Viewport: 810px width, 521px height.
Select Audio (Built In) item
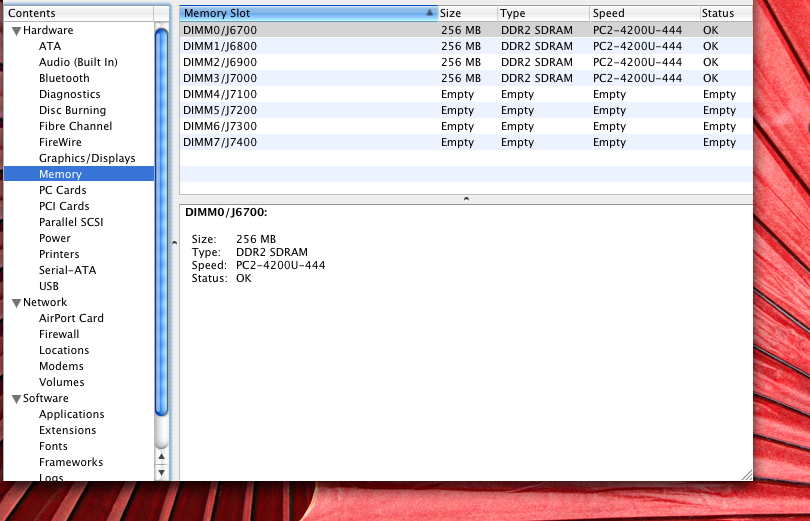tap(79, 62)
